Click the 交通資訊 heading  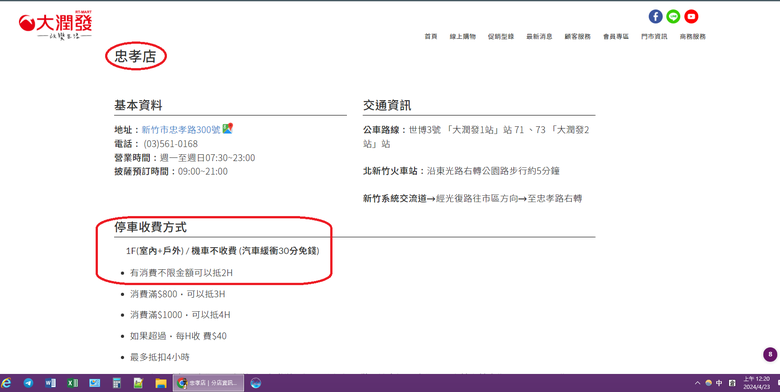[387, 105]
